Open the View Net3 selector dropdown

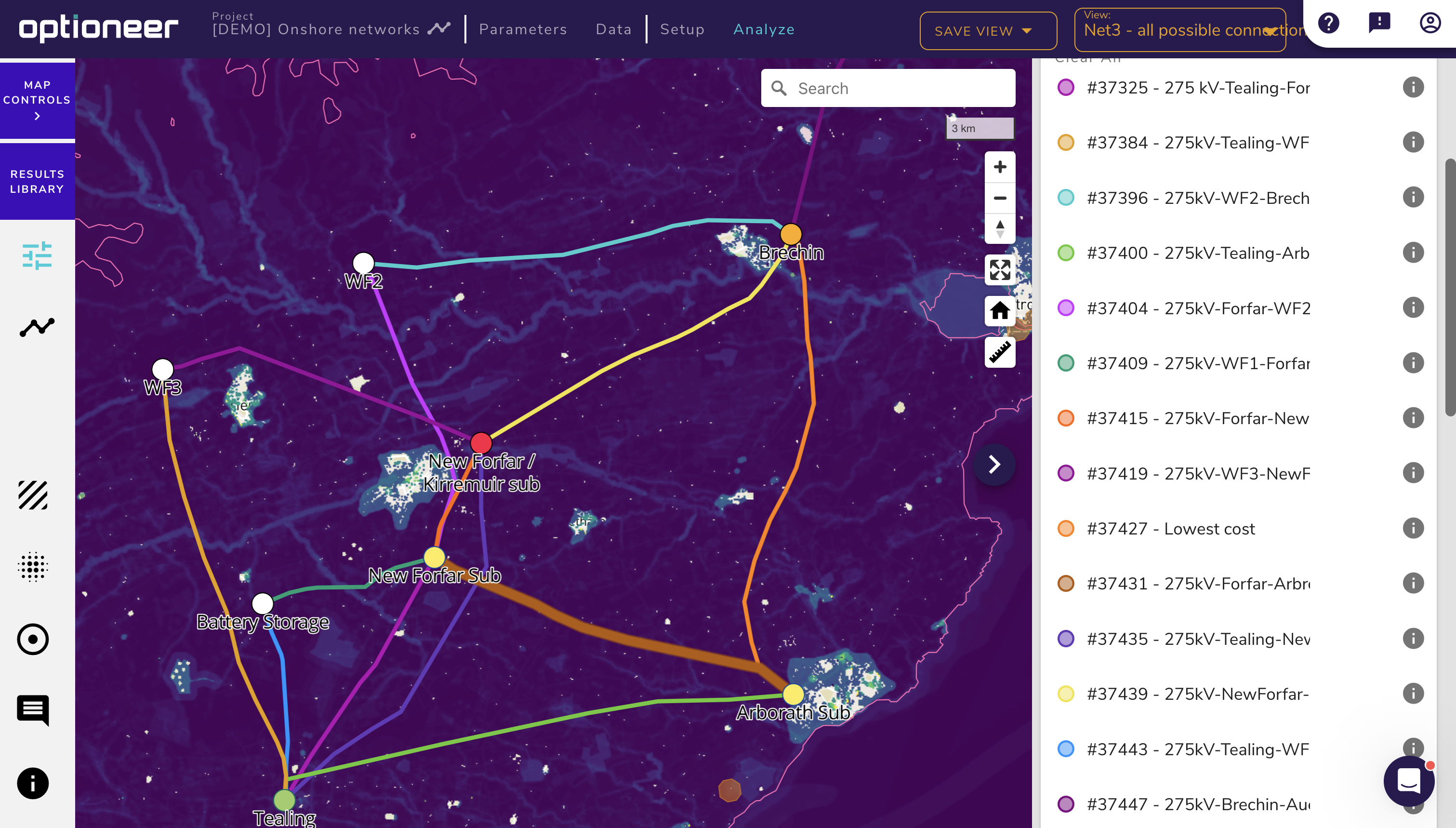1180,30
